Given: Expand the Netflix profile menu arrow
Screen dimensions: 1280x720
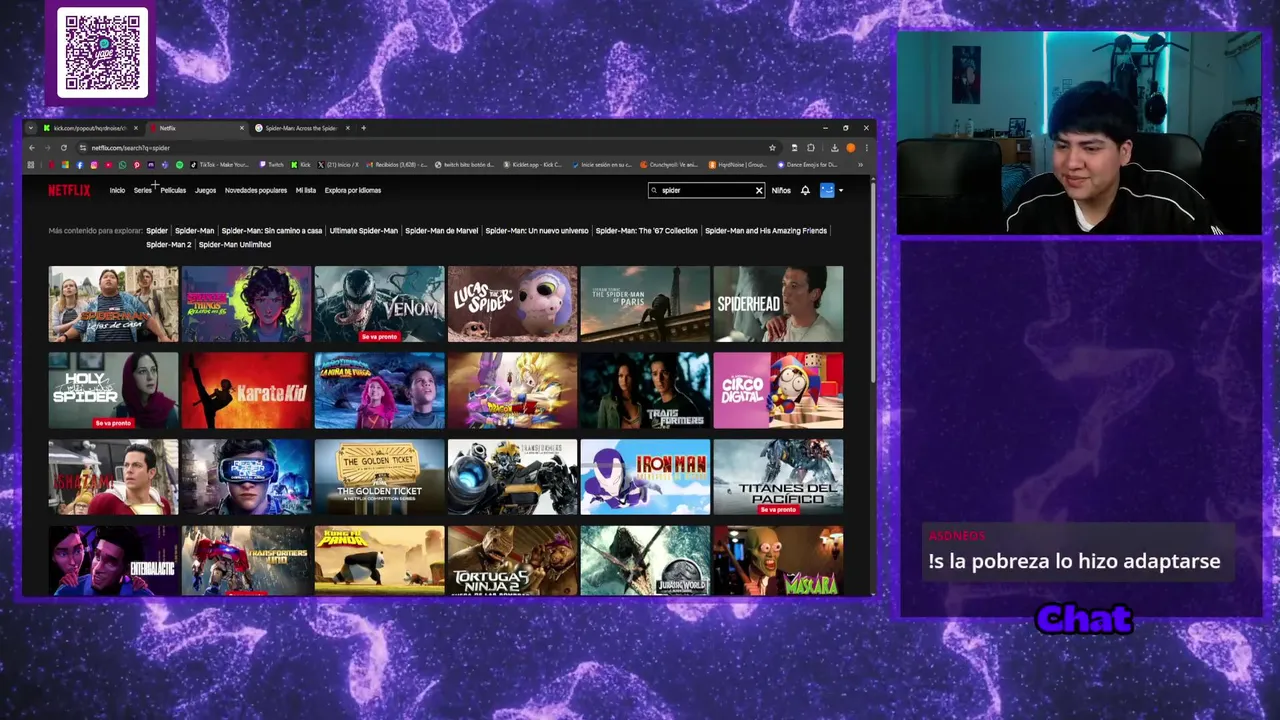Looking at the screenshot, I should coord(841,190).
